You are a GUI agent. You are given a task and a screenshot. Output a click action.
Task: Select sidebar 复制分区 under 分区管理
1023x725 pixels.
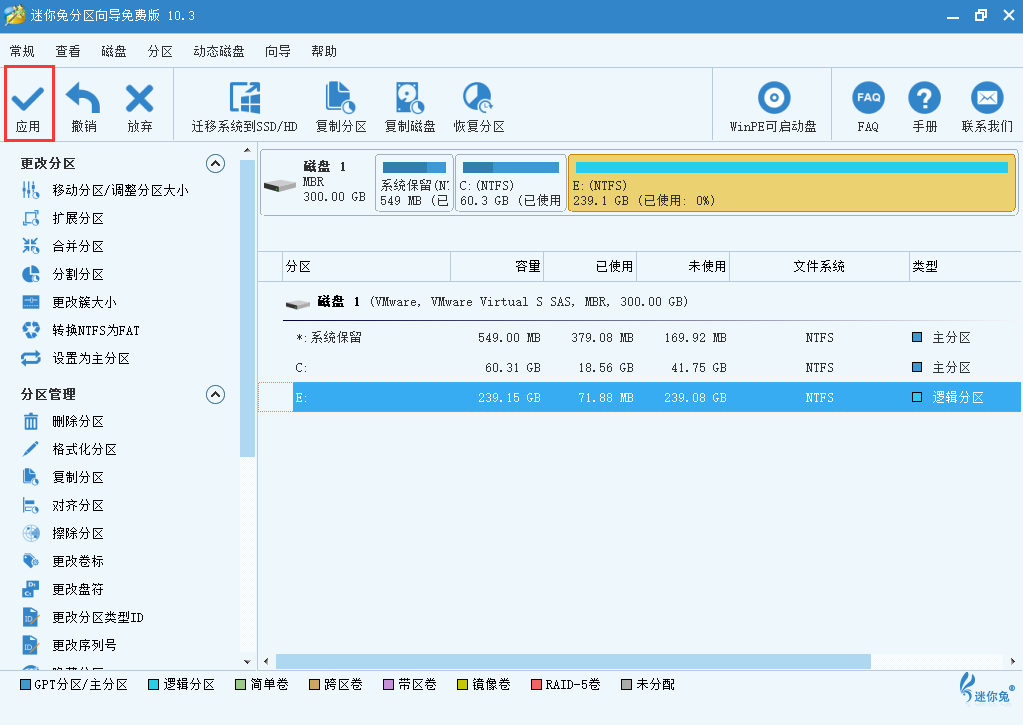tap(63, 478)
